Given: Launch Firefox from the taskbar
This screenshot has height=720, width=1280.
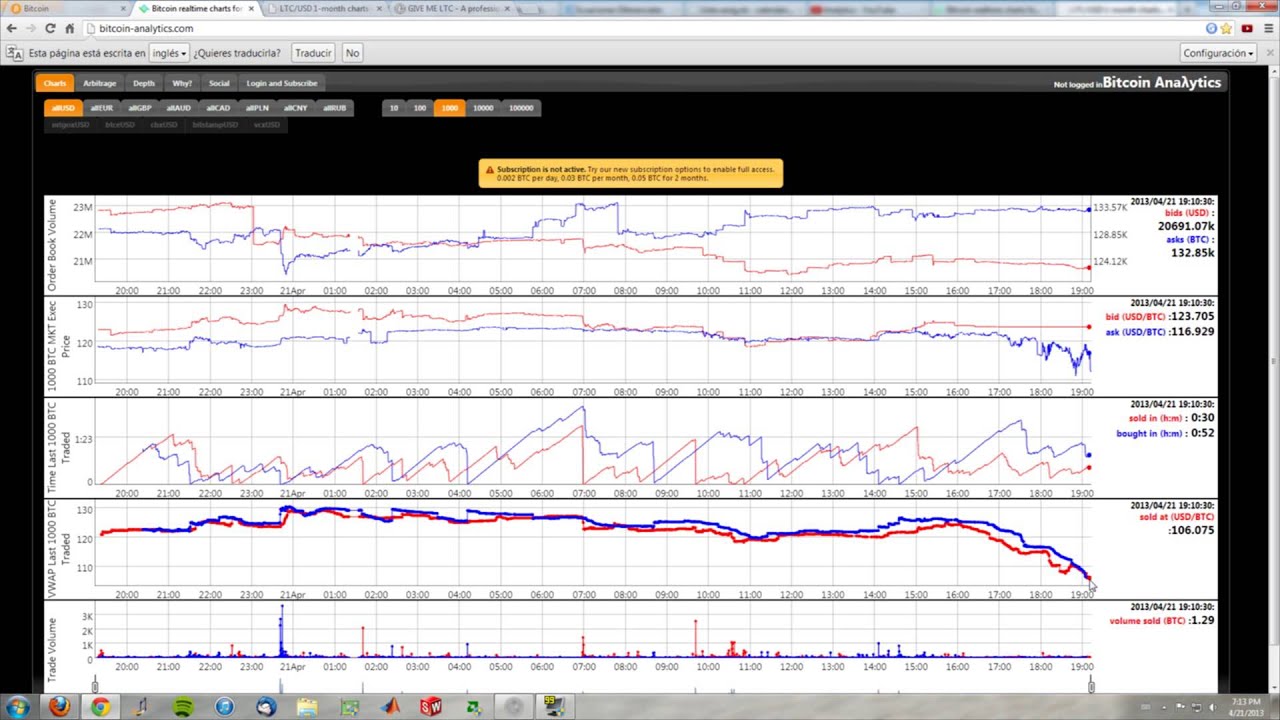Looking at the screenshot, I should (59, 707).
